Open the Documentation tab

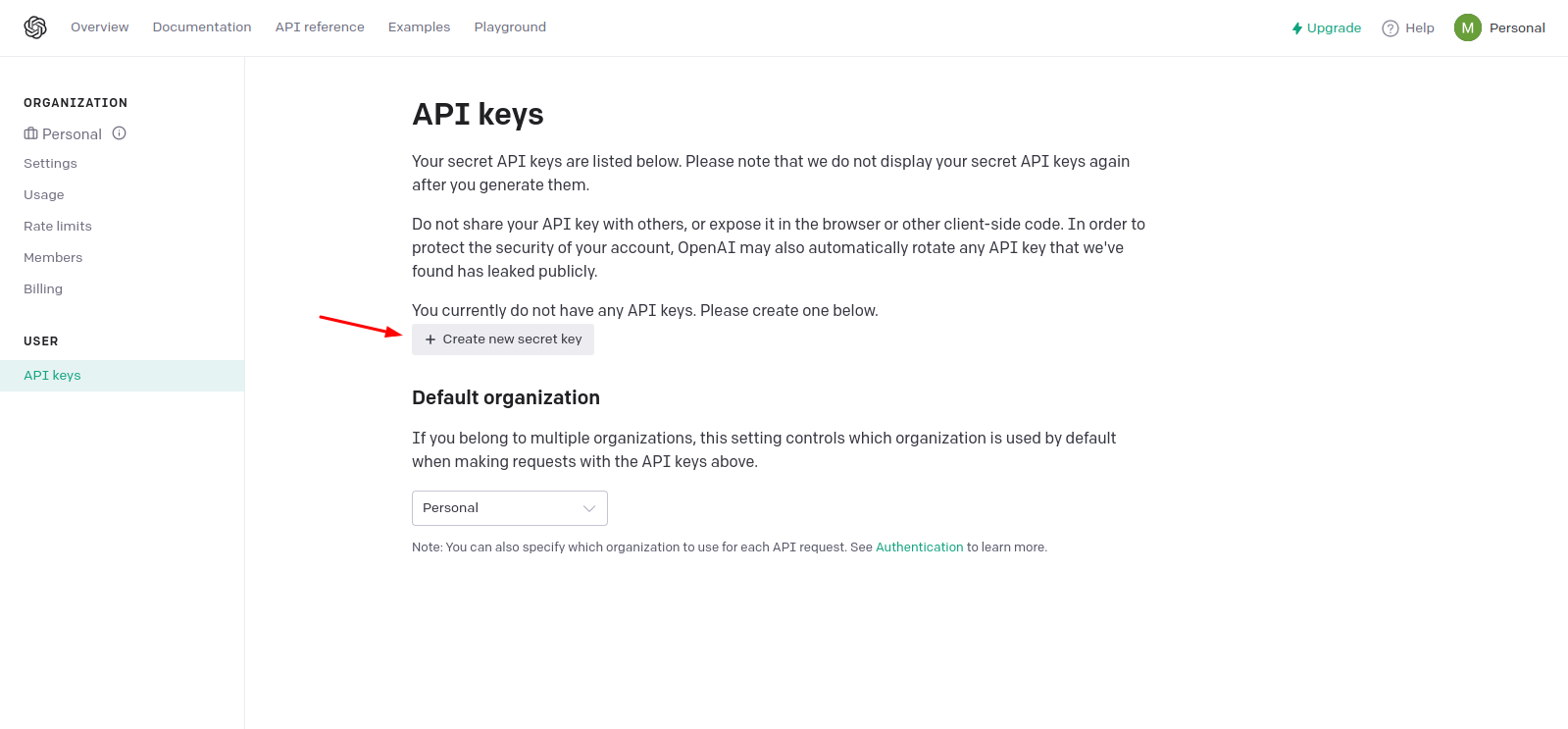[202, 27]
